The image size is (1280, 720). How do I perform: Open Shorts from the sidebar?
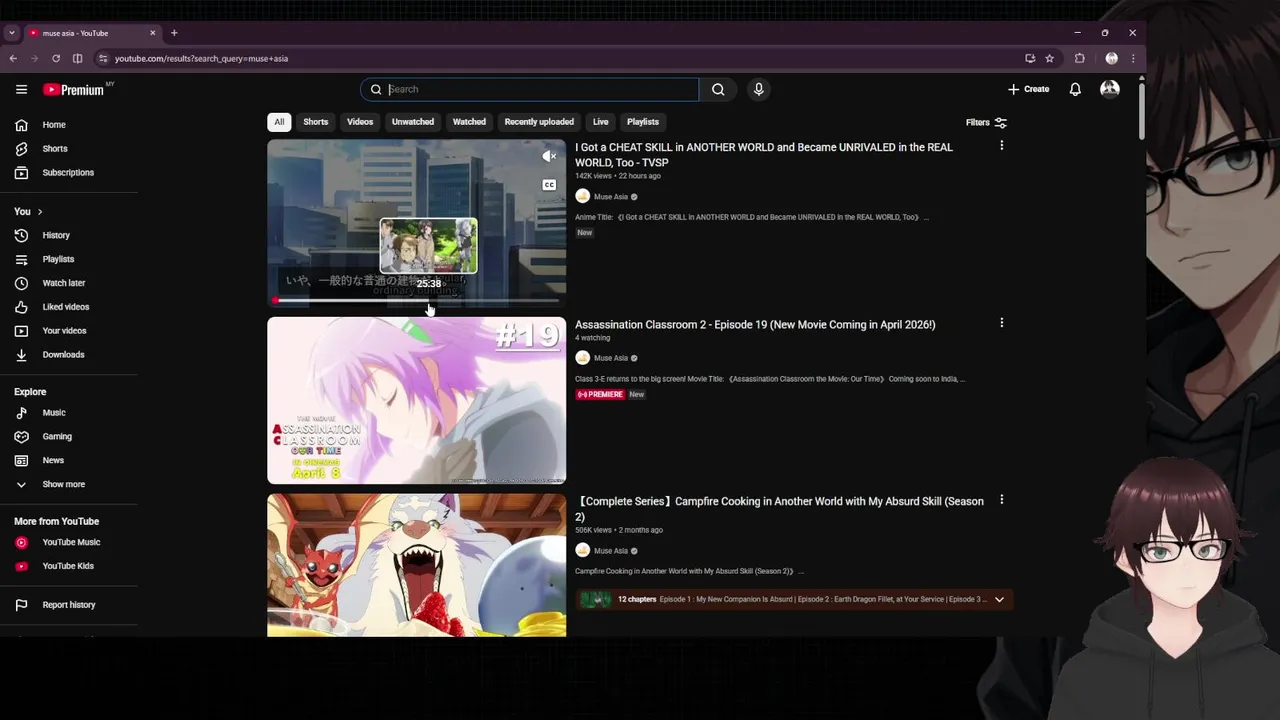(55, 149)
